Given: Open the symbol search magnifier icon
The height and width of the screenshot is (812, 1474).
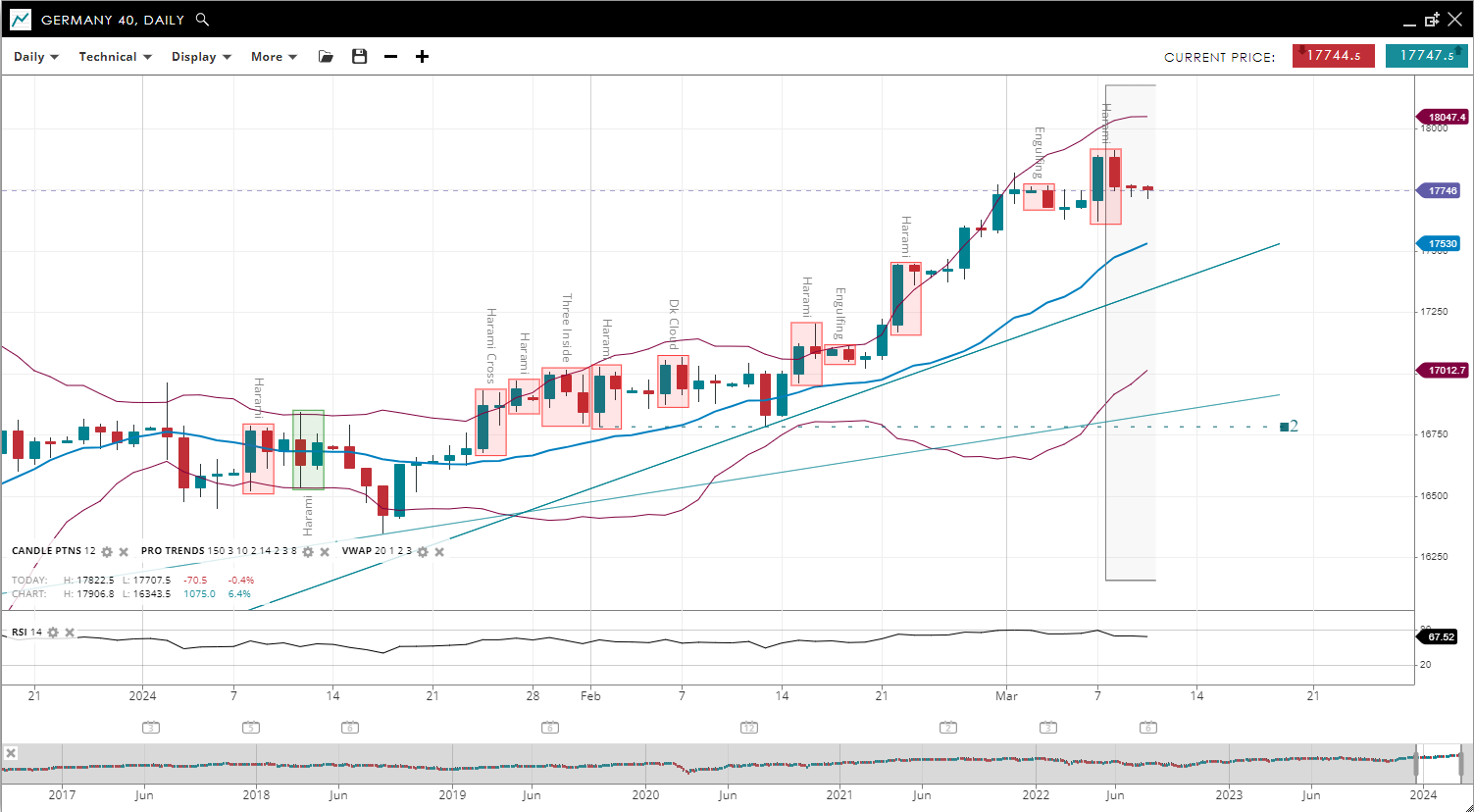Looking at the screenshot, I should pos(202,20).
